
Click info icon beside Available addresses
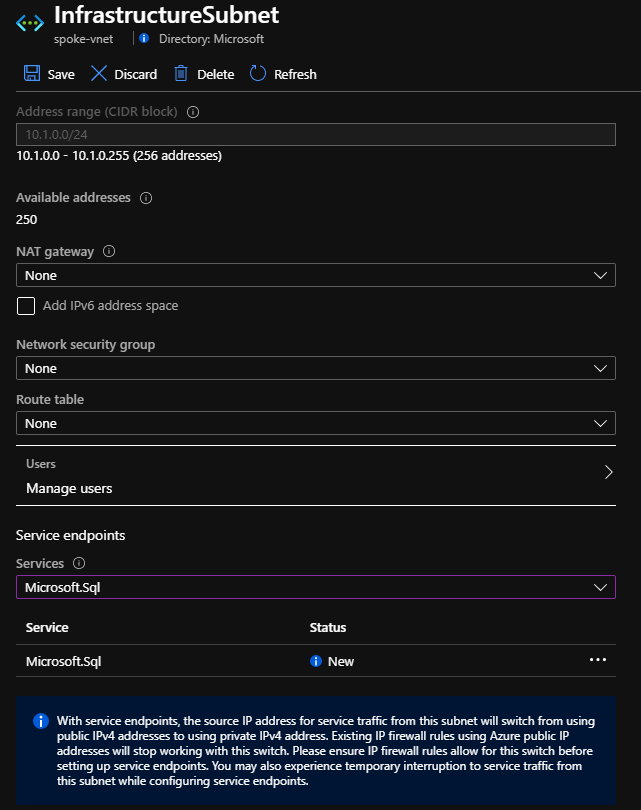point(146,198)
